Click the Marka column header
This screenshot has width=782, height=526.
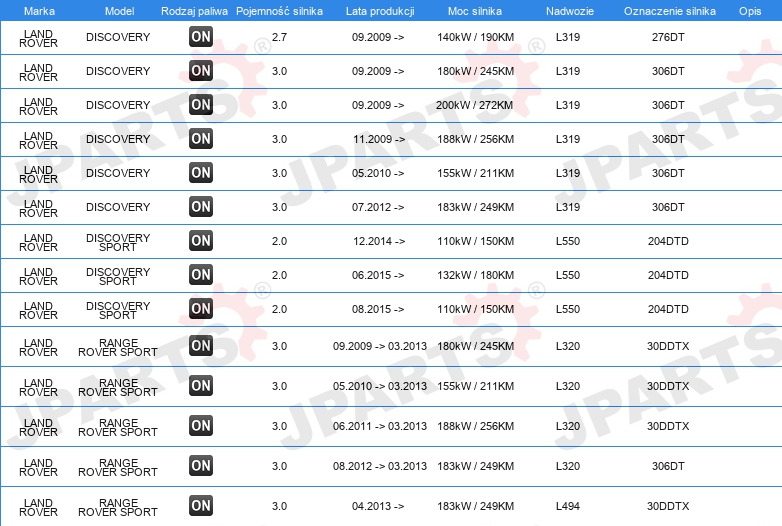point(39,11)
